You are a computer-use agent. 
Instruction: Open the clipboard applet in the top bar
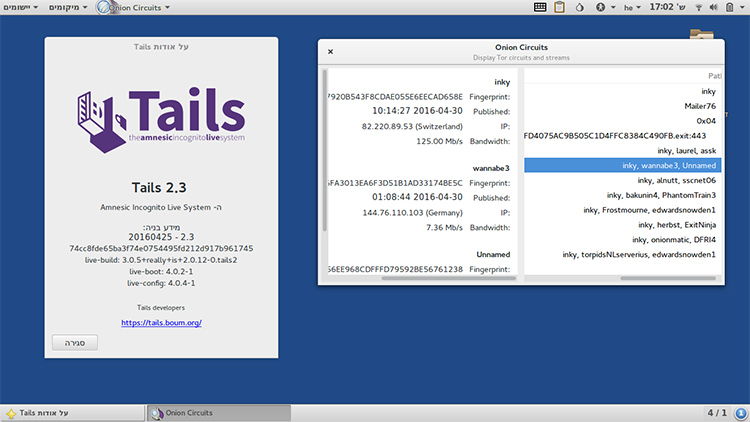pyautogui.click(x=559, y=7)
